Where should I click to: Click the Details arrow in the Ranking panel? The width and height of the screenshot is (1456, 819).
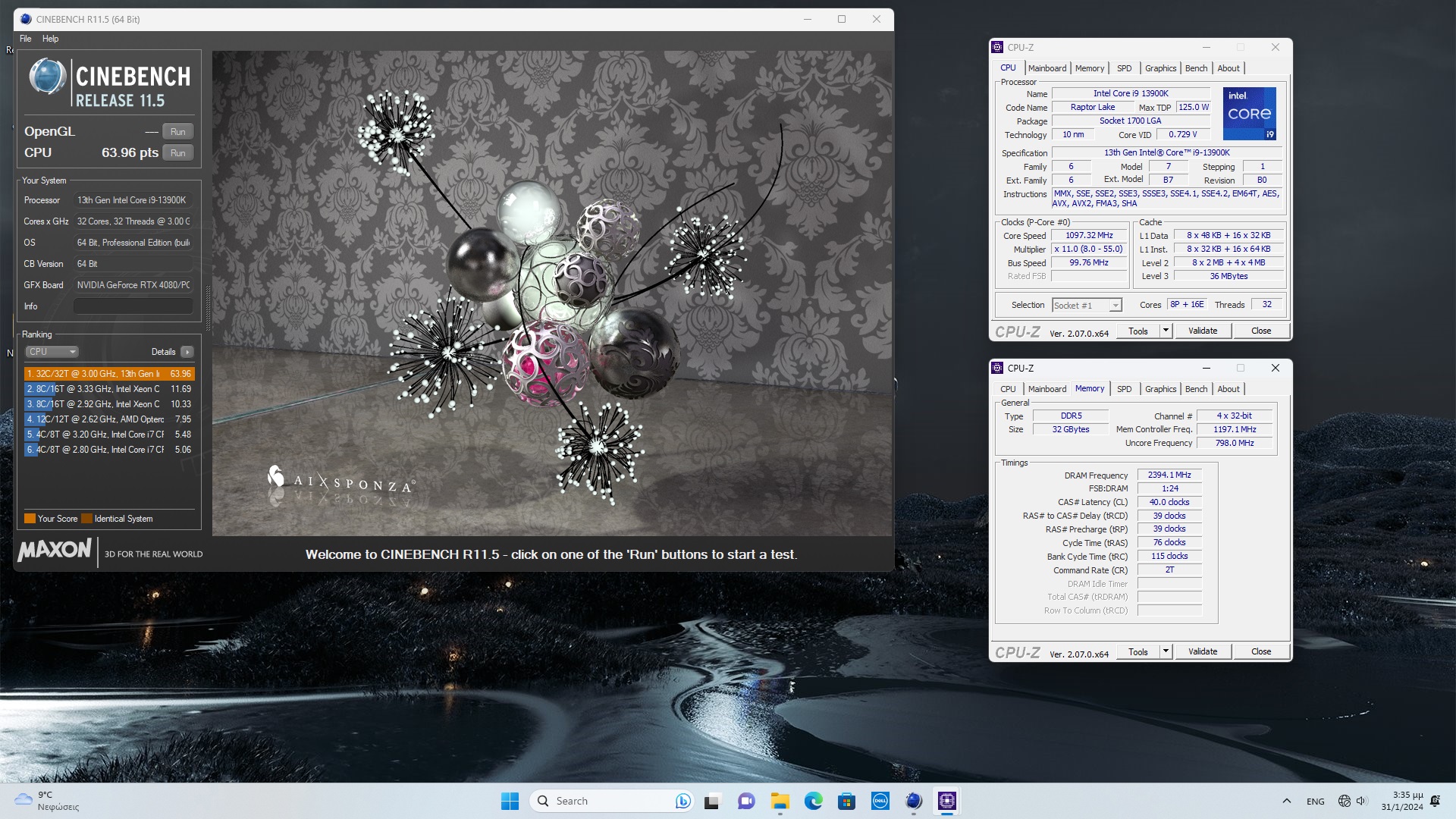click(x=187, y=352)
